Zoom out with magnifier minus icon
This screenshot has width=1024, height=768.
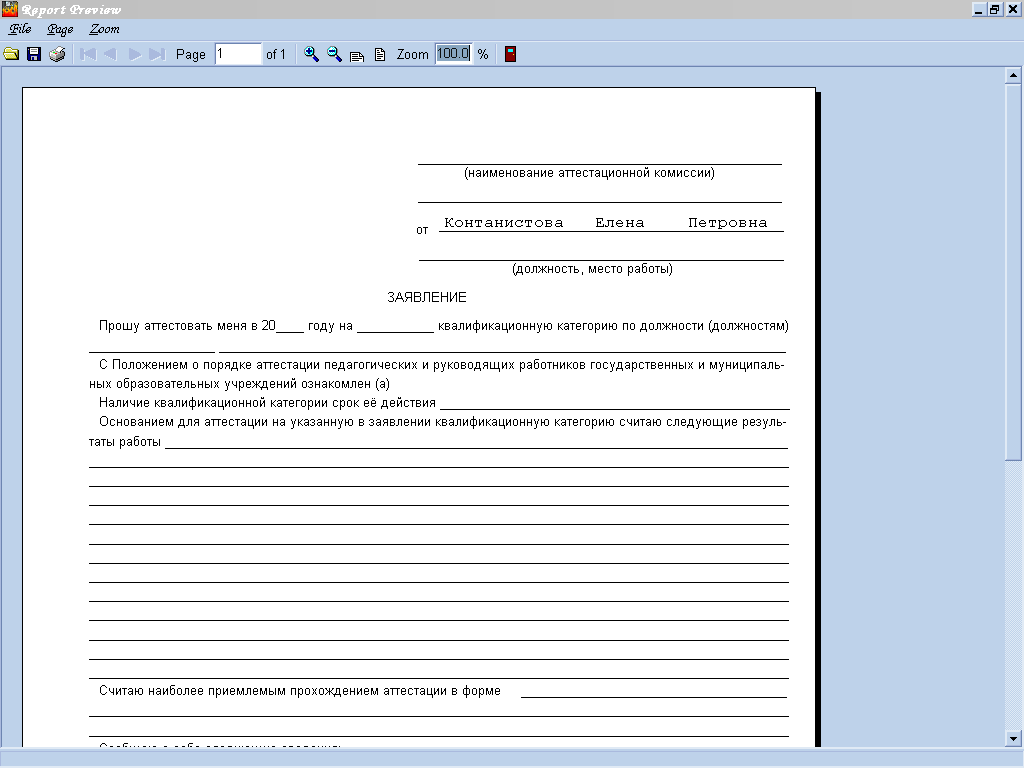click(x=334, y=54)
